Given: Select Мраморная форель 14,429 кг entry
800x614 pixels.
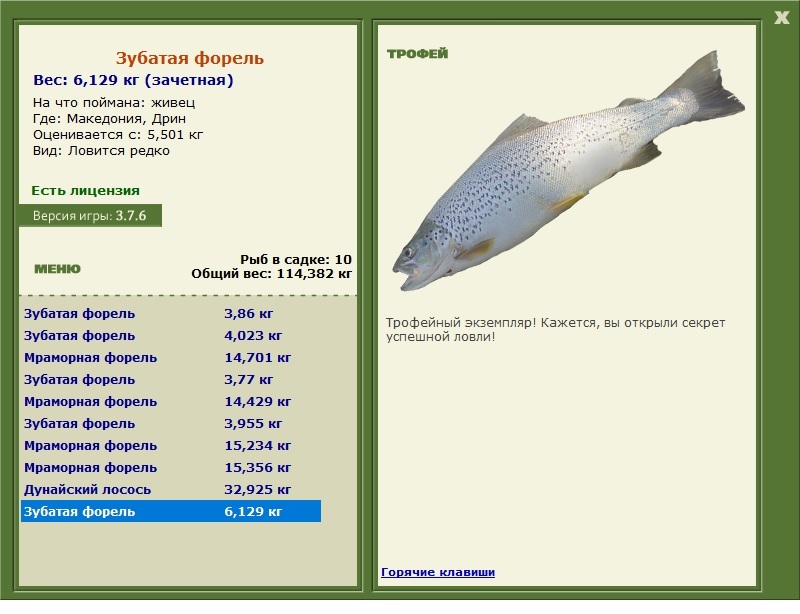Looking at the screenshot, I should point(171,401).
